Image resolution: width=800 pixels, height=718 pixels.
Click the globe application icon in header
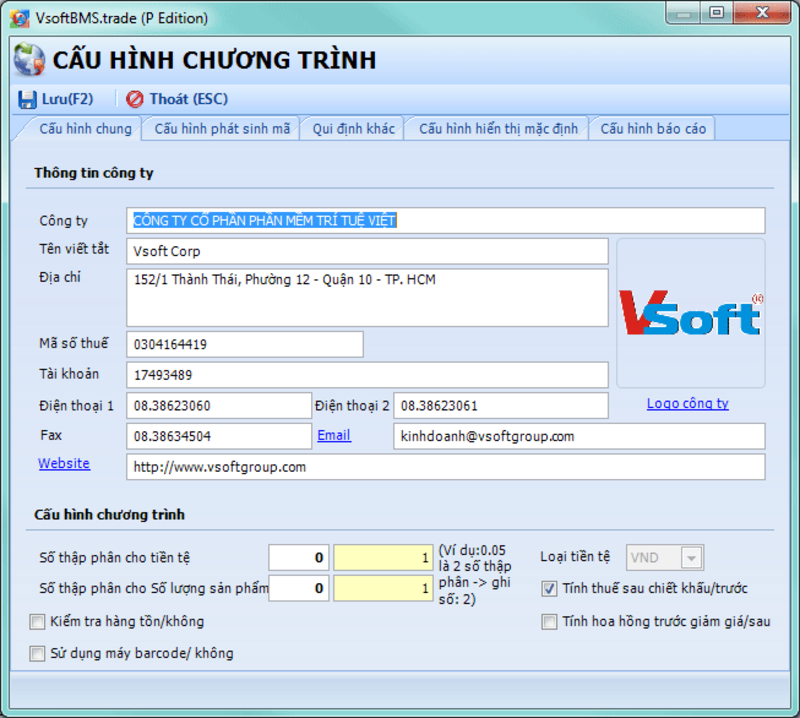(28, 60)
